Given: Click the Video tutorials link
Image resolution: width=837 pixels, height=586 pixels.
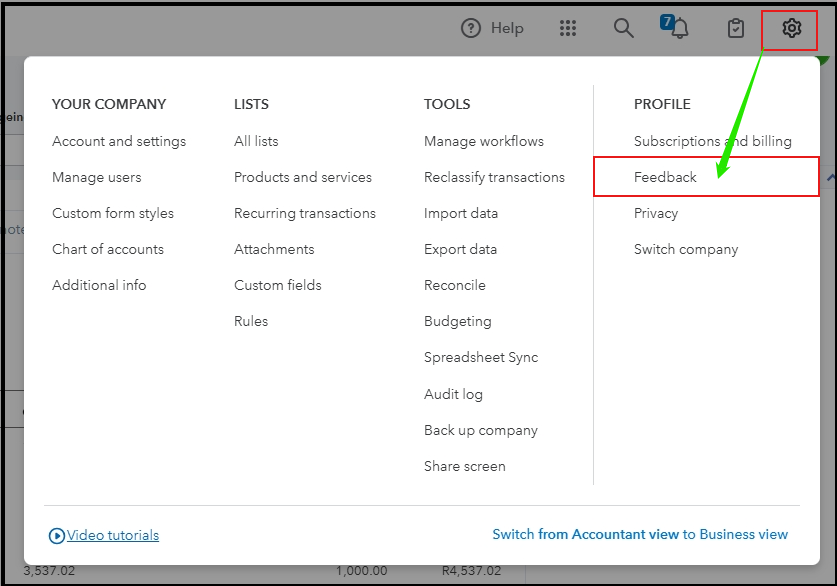Looking at the screenshot, I should (113, 535).
